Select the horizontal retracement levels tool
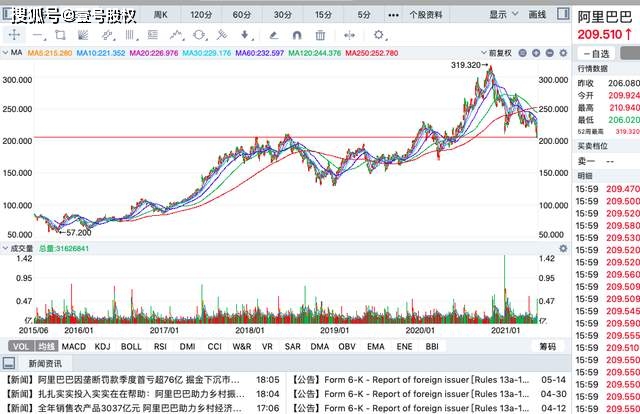The image size is (640, 414). [153, 35]
